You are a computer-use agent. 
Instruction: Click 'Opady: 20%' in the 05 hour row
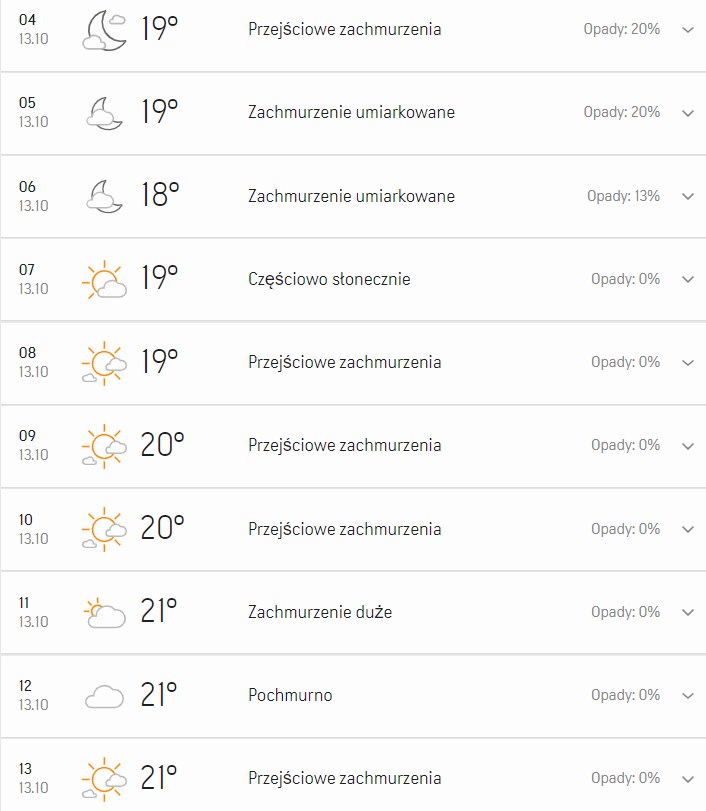pos(621,112)
